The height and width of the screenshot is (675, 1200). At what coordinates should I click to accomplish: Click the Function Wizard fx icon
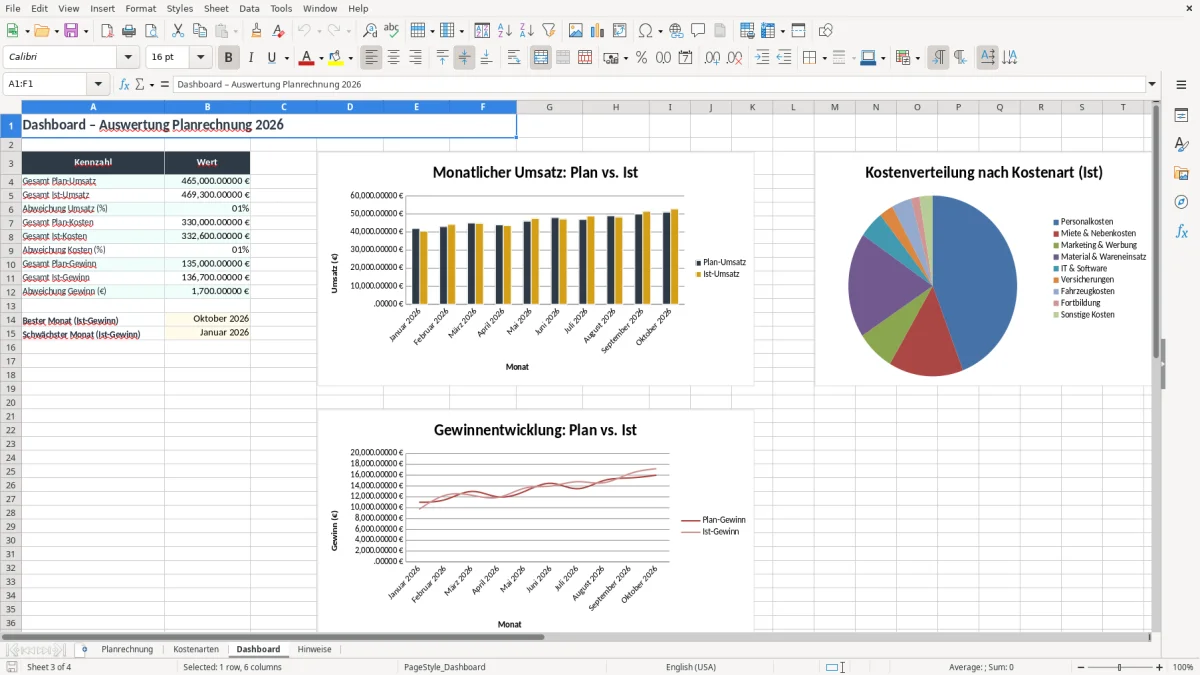(124, 85)
